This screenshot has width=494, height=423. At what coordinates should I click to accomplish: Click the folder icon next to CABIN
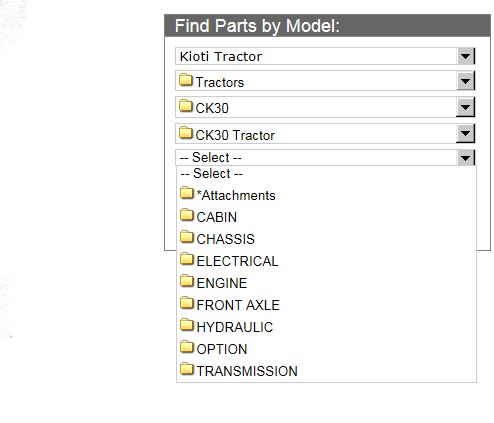click(187, 215)
